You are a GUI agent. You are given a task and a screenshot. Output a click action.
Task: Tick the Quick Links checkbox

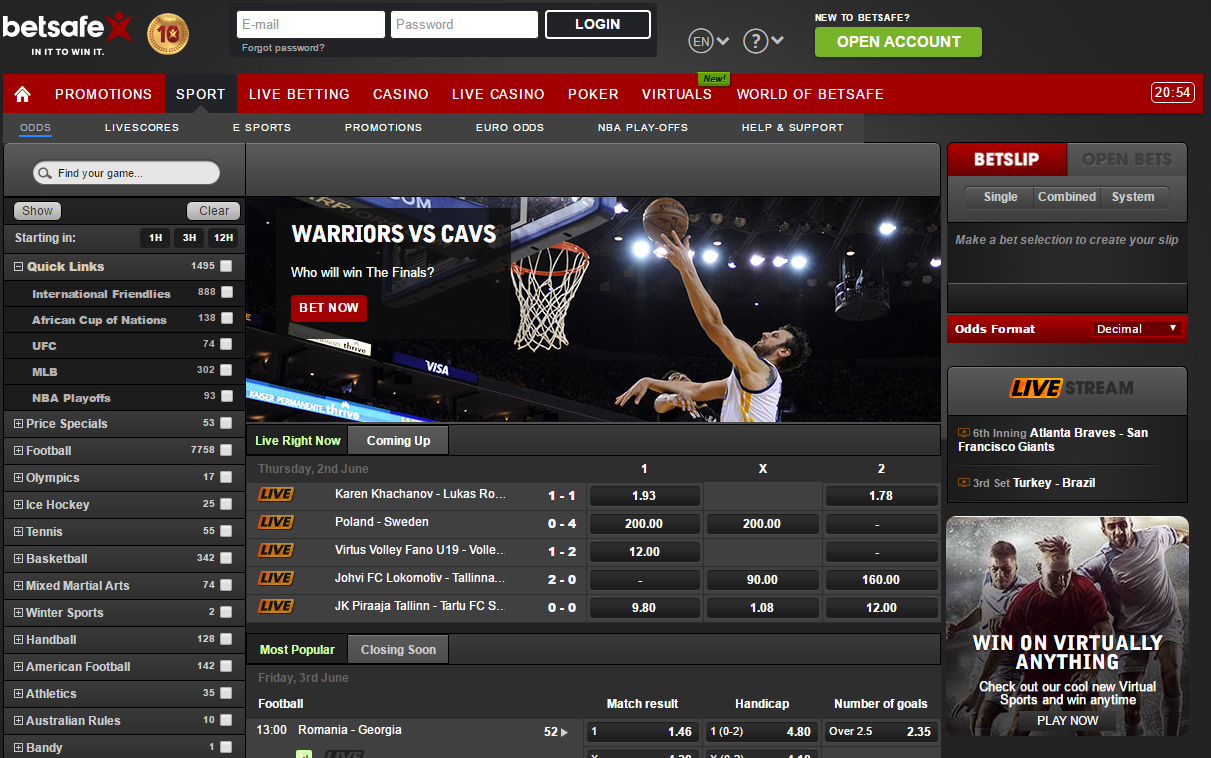[227, 266]
